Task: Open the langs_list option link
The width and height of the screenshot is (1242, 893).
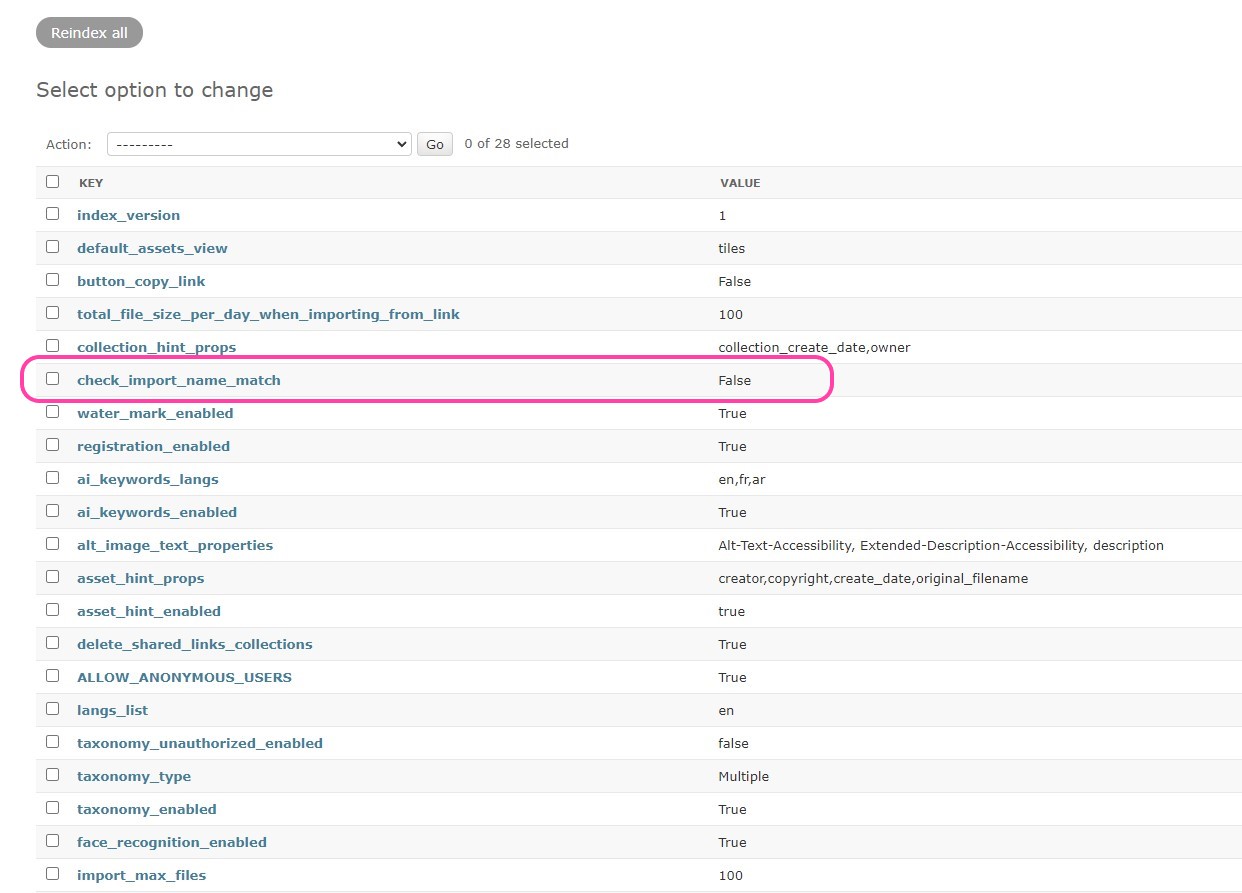Action: [x=112, y=710]
